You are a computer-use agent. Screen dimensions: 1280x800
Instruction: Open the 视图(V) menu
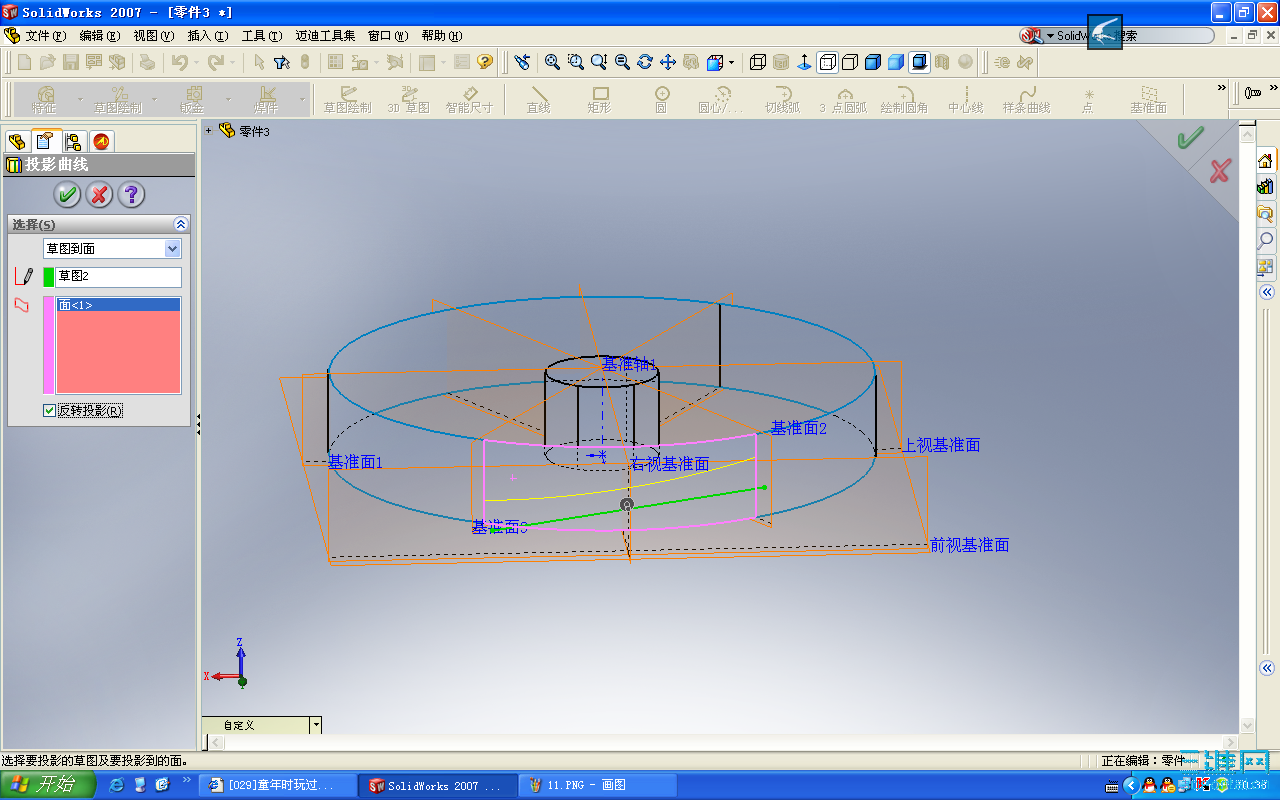click(x=153, y=35)
